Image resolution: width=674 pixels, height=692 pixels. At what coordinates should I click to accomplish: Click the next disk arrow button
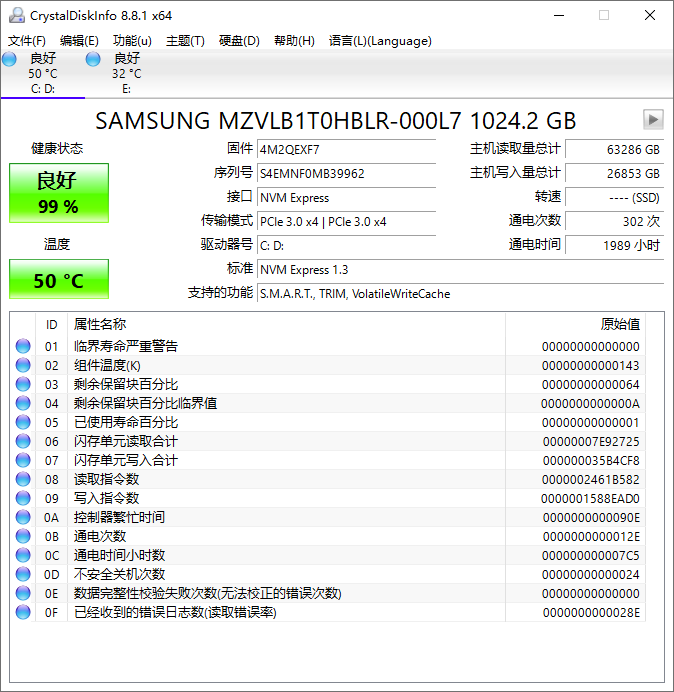click(x=653, y=120)
